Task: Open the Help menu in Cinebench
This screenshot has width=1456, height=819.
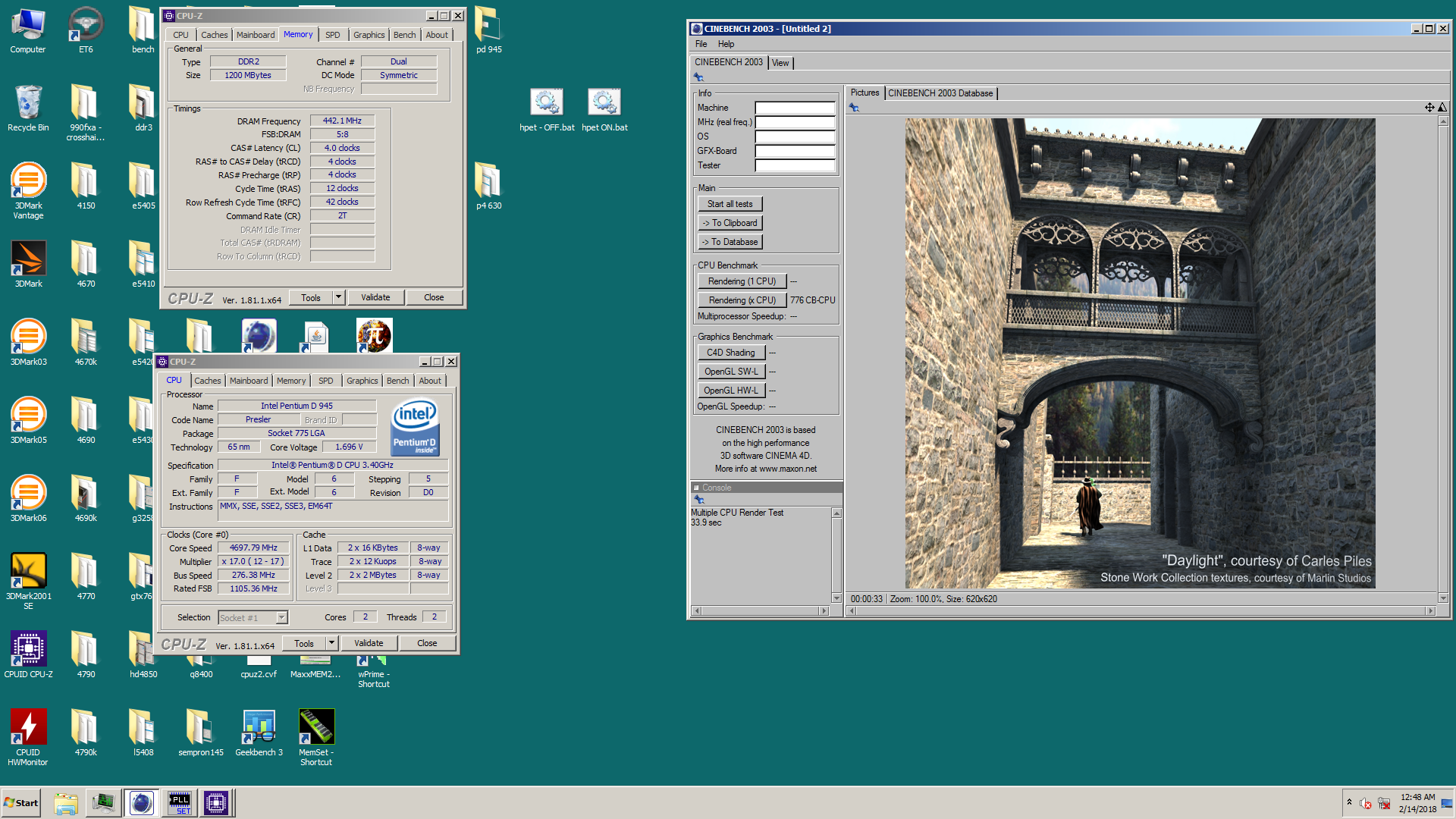Action: pyautogui.click(x=726, y=44)
